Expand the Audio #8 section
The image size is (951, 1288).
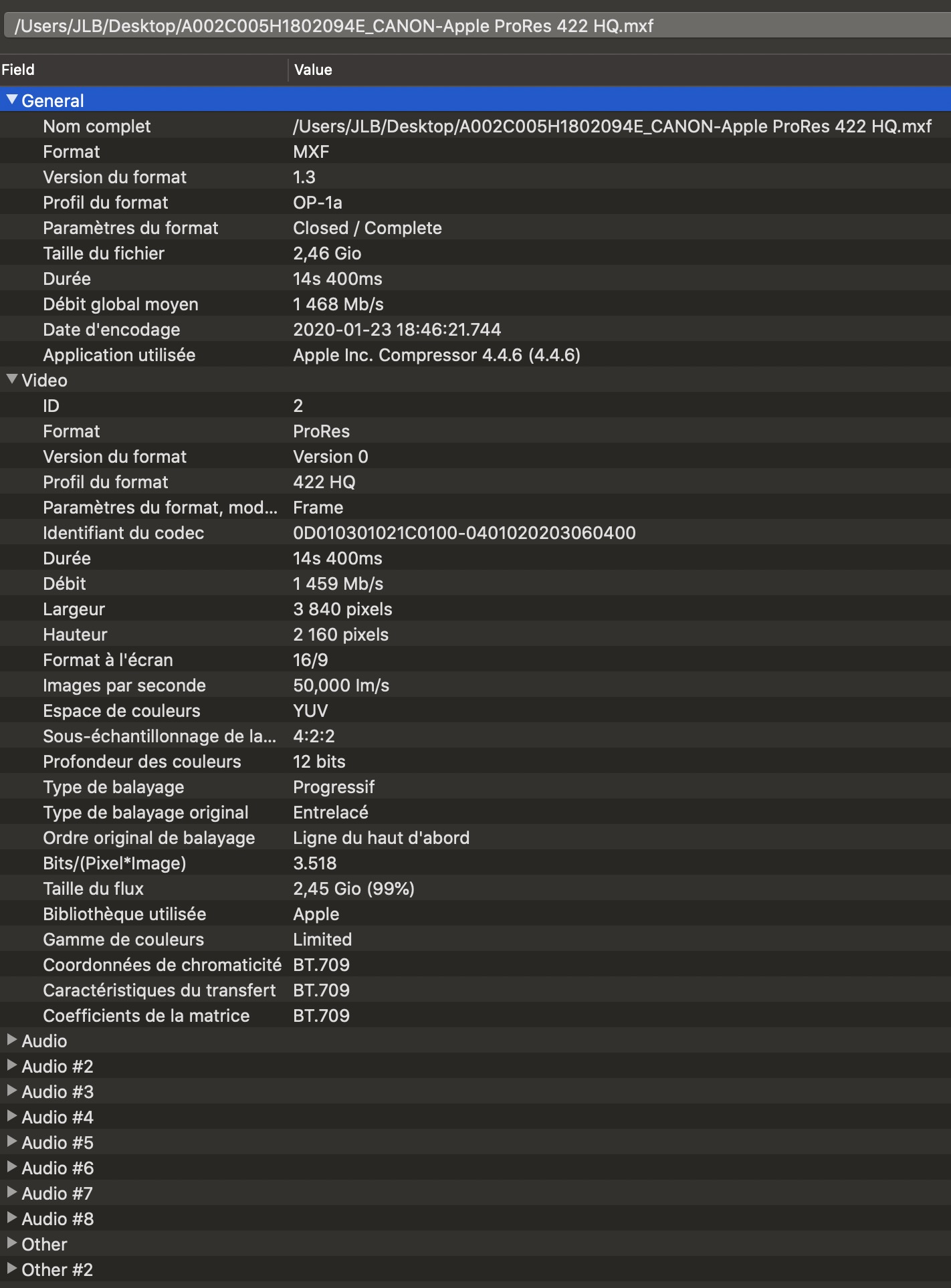11,1218
